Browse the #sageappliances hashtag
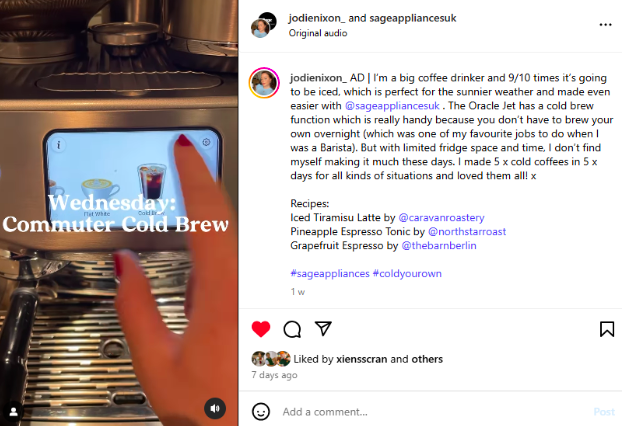Screen dimensions: 640x426 330,273
